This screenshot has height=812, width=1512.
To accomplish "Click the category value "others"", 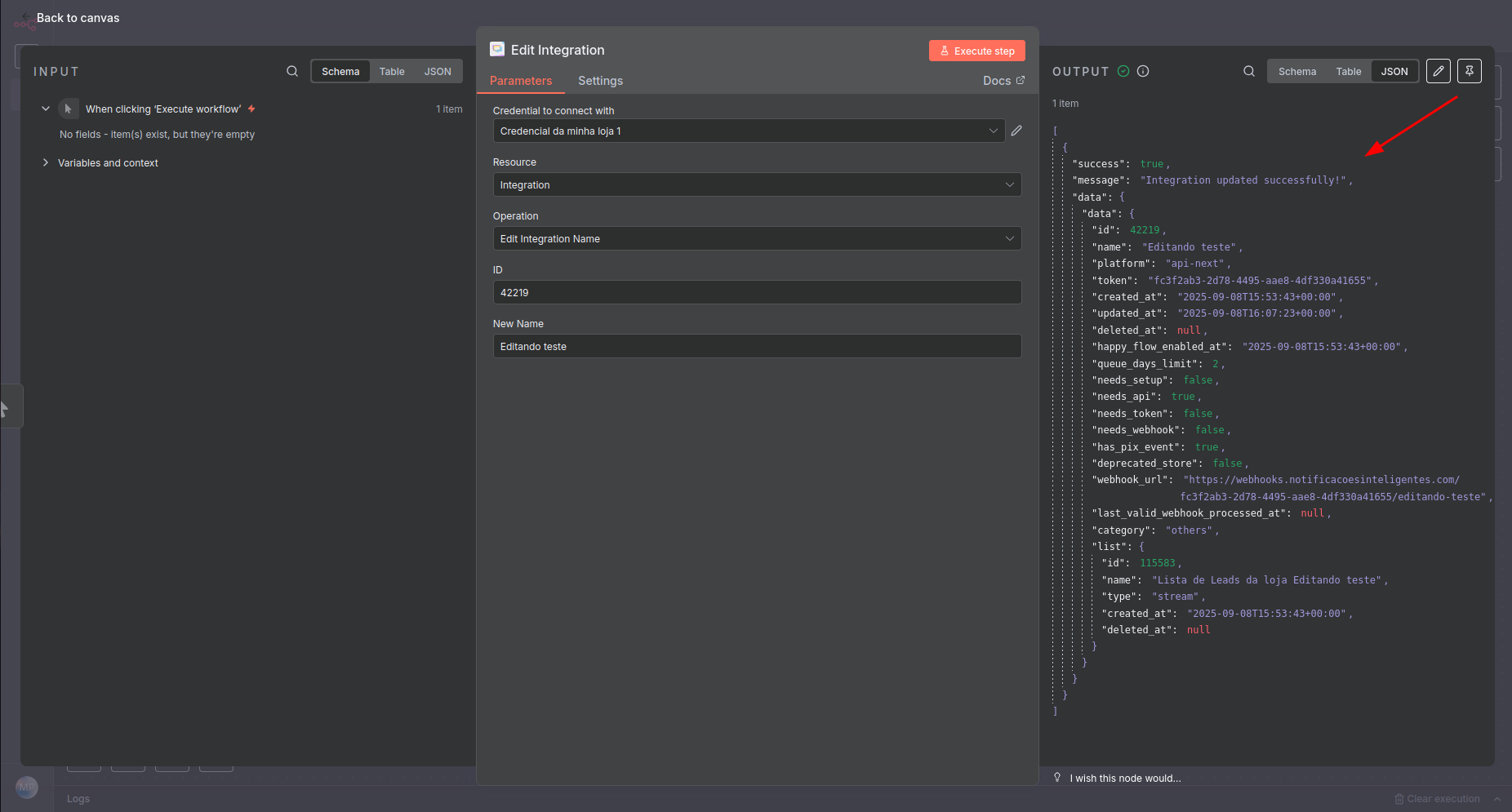I will [x=1190, y=530].
